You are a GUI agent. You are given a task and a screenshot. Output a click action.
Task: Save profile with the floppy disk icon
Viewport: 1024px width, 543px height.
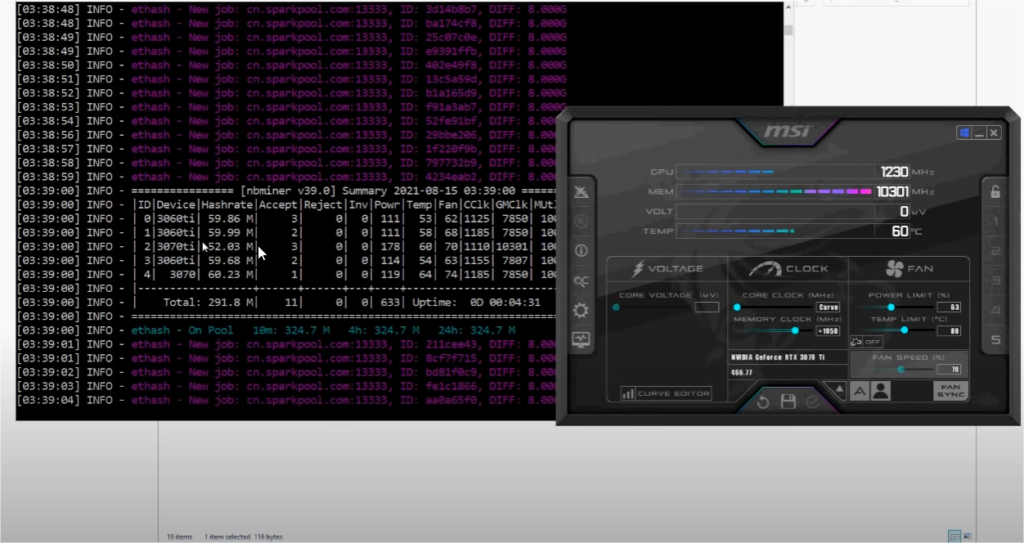pos(788,401)
